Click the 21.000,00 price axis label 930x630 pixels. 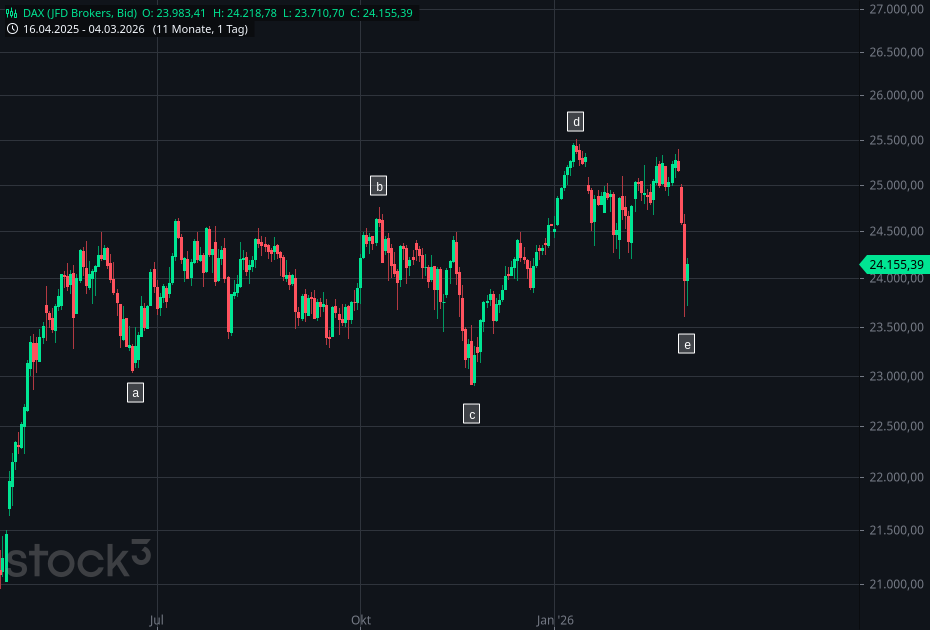(x=895, y=584)
